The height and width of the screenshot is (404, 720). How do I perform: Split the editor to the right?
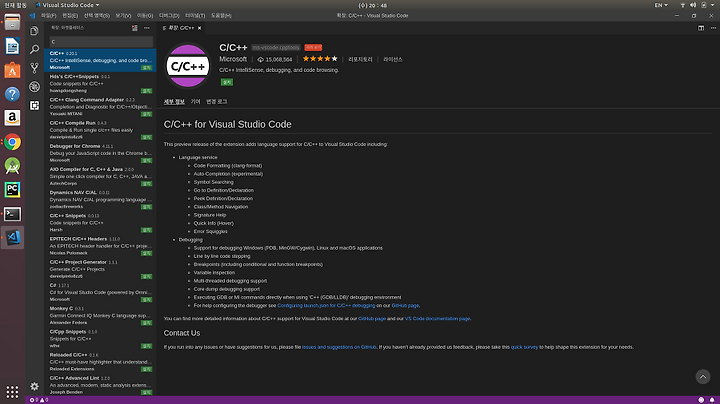[701, 28]
